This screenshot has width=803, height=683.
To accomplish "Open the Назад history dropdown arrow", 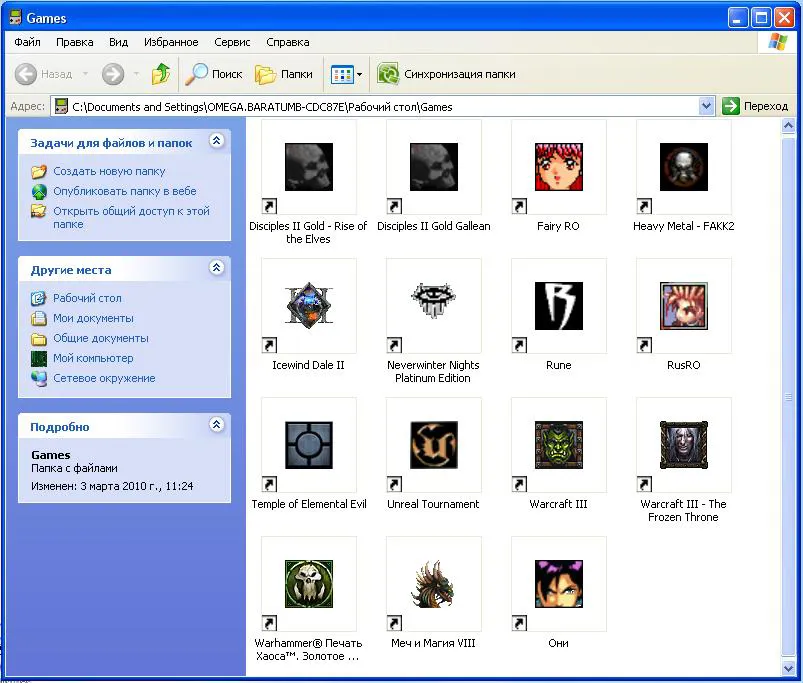I will click(x=86, y=74).
